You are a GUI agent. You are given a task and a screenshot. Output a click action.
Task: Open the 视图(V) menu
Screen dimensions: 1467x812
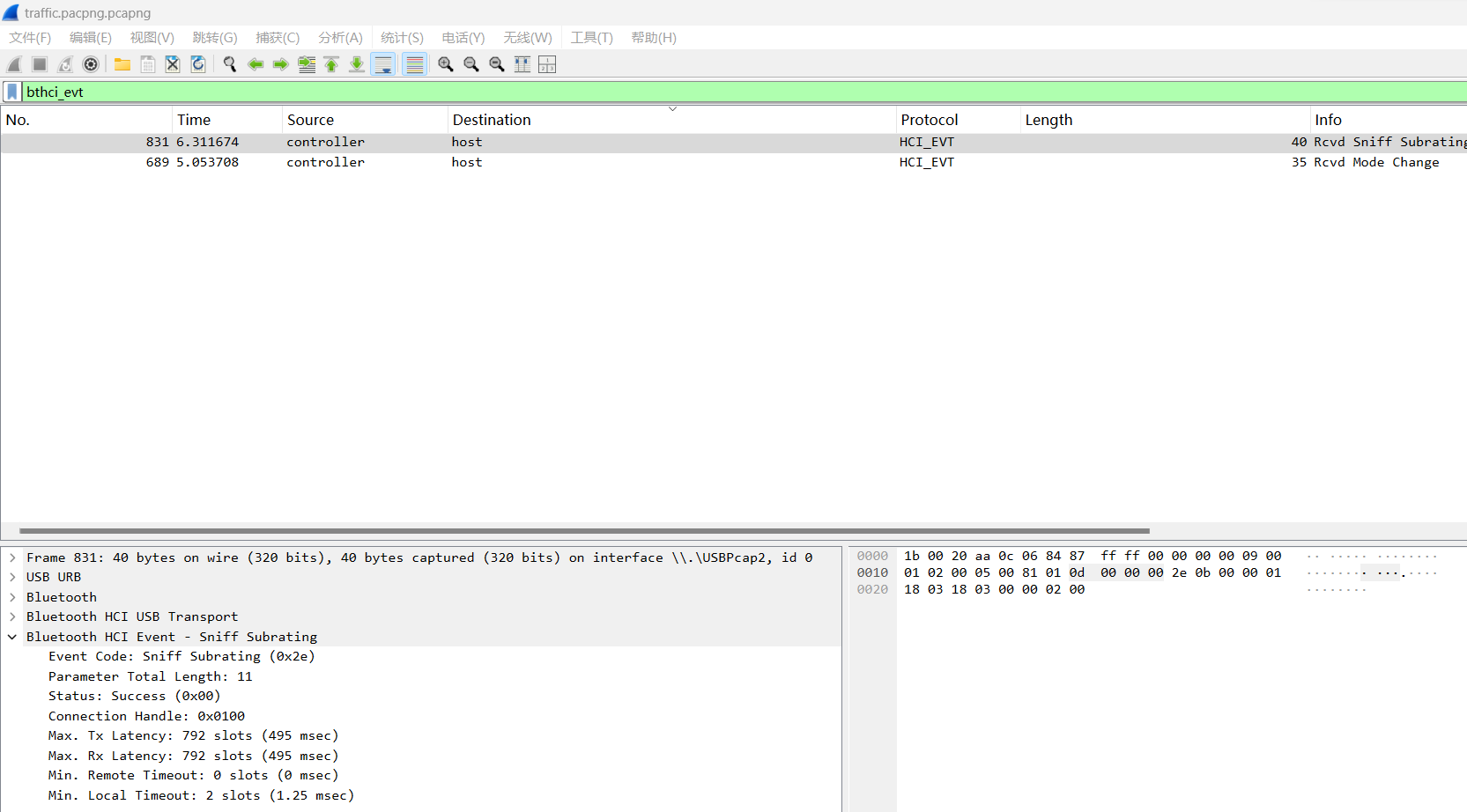click(x=152, y=37)
